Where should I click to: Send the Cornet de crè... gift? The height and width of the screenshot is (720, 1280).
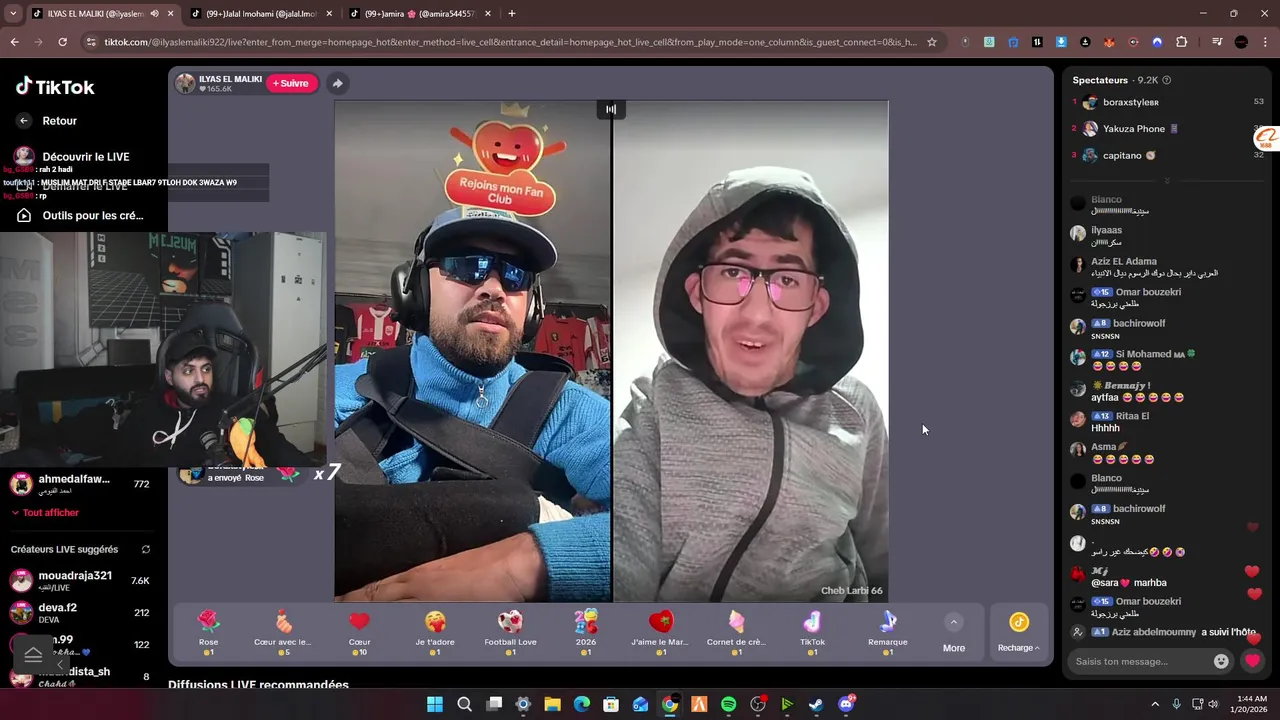point(736,632)
